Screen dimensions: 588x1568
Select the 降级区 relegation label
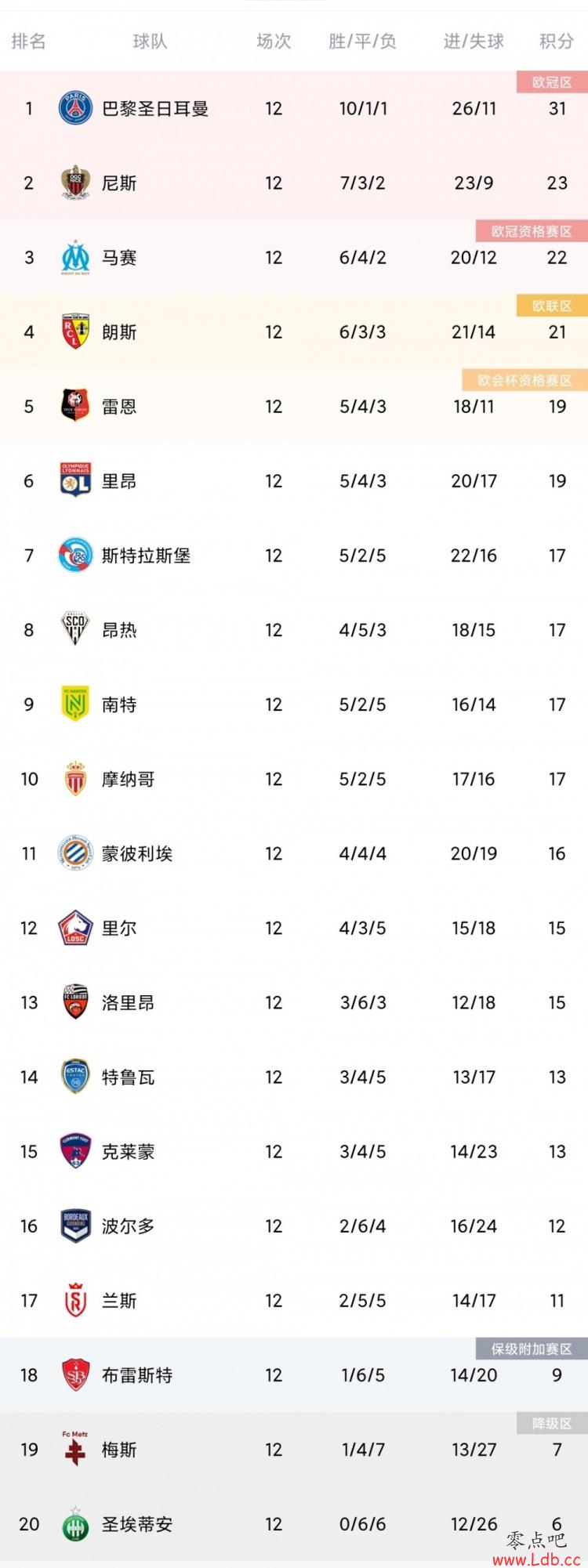[x=552, y=1423]
